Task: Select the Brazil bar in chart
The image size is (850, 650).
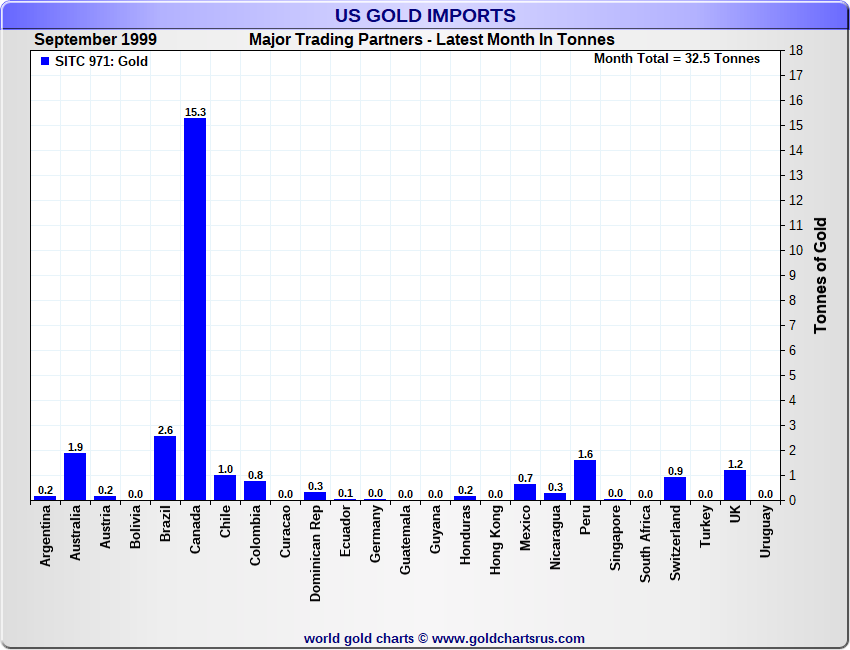Action: point(165,467)
